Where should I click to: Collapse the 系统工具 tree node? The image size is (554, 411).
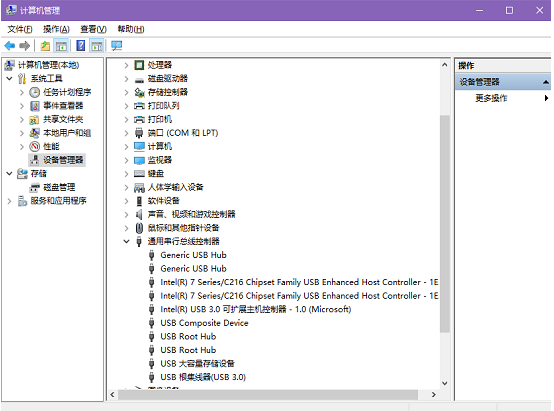pyautogui.click(x=10, y=78)
